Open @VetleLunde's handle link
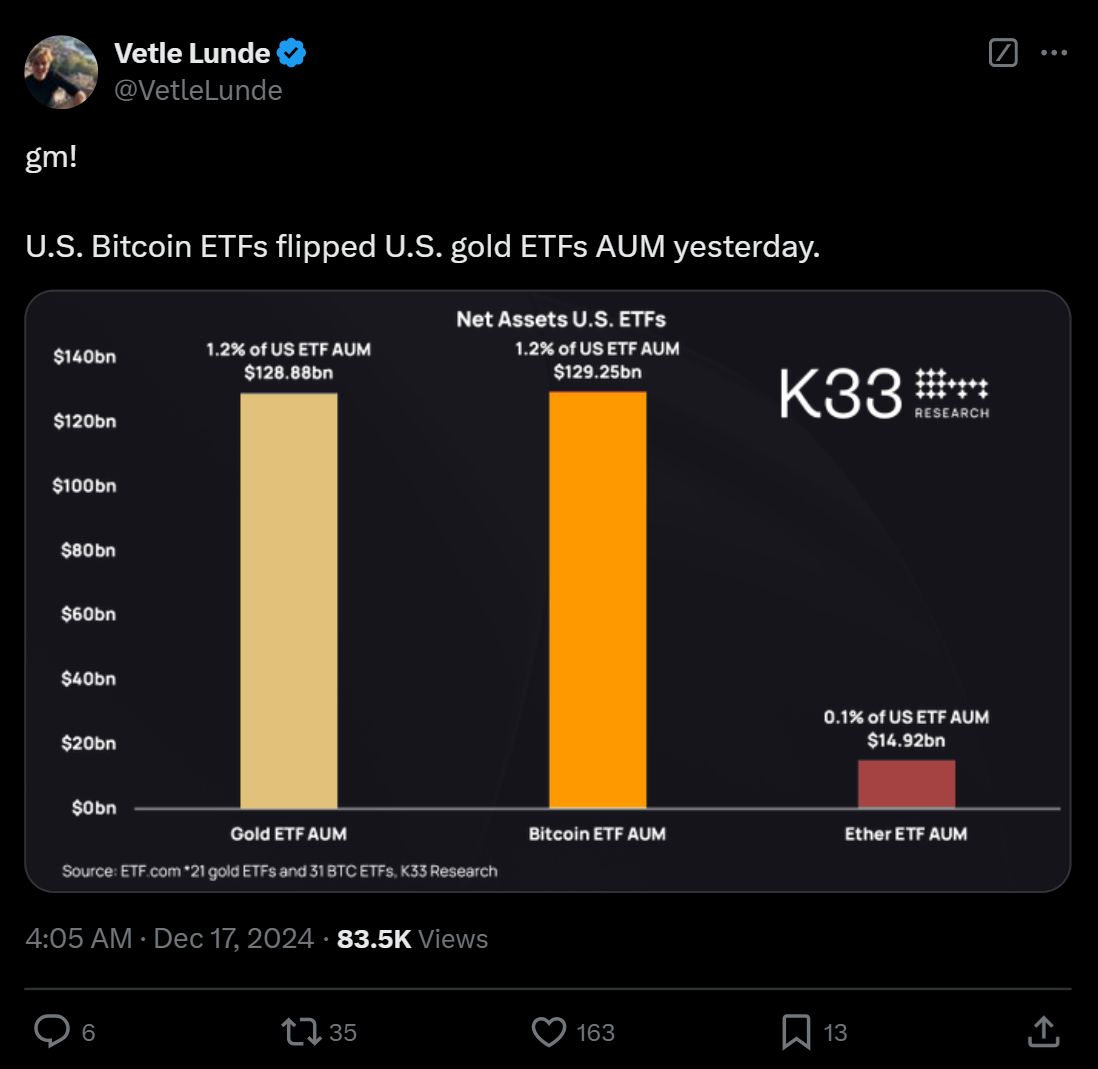This screenshot has height=1069, width=1098. (x=198, y=90)
